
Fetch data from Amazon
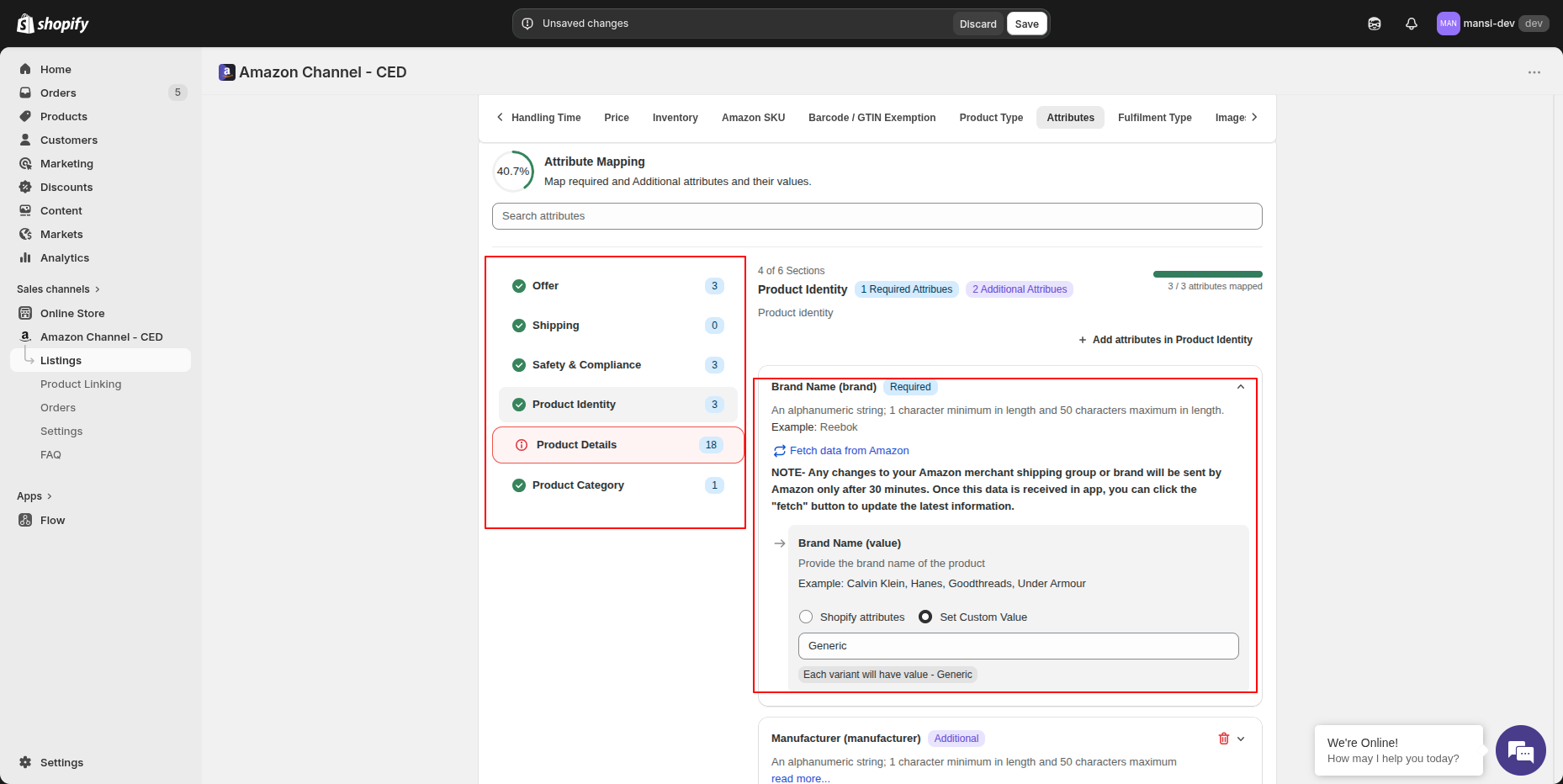click(x=841, y=451)
